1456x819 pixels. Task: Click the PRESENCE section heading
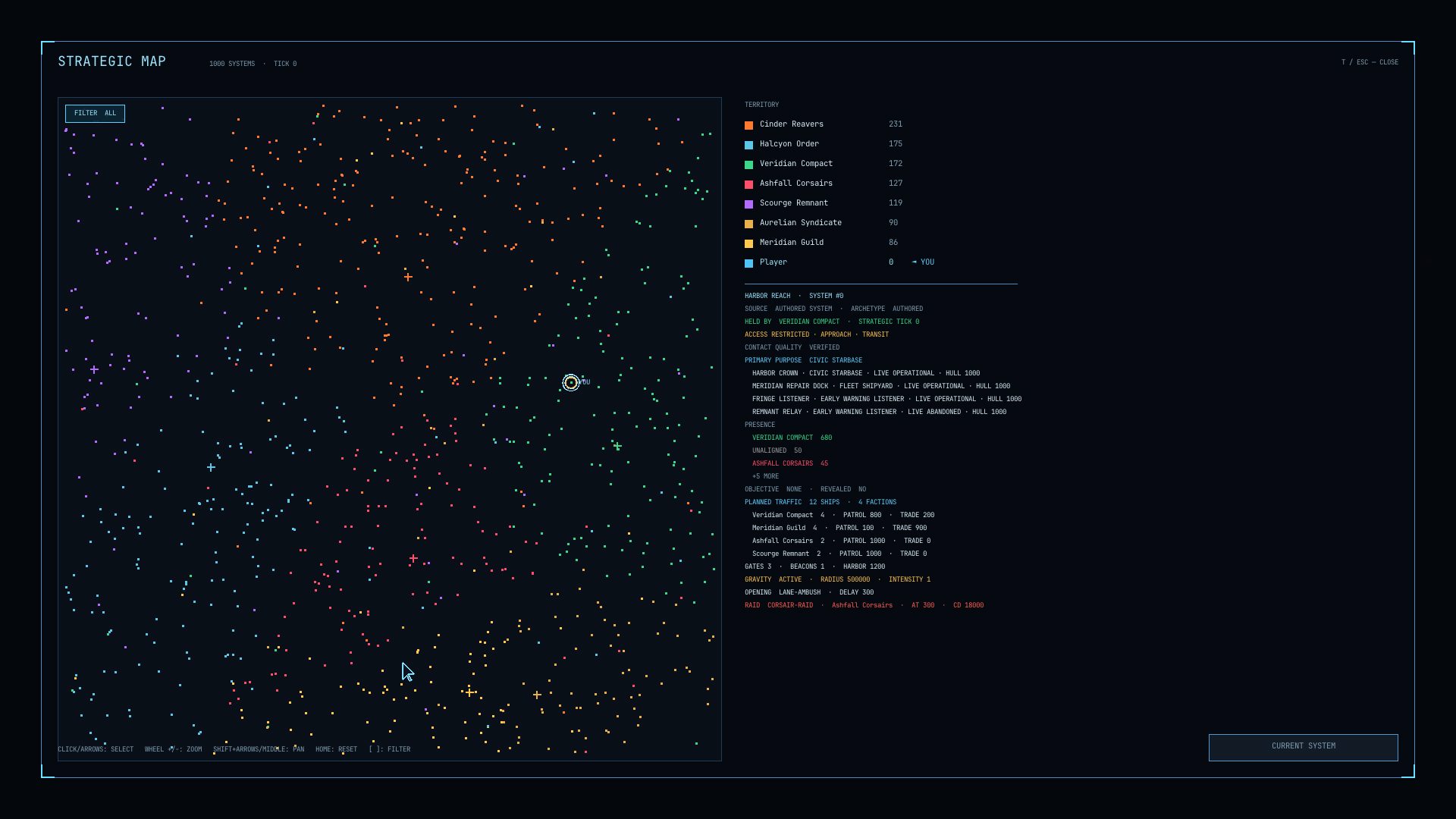click(759, 425)
